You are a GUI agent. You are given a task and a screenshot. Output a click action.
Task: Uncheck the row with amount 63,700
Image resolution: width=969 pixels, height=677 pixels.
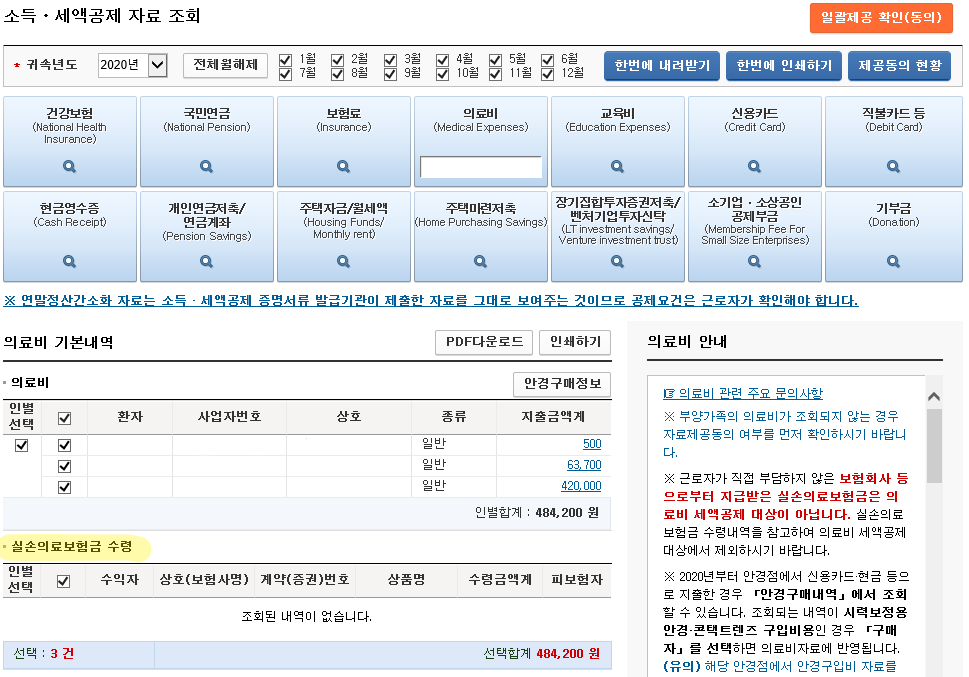tap(64, 466)
